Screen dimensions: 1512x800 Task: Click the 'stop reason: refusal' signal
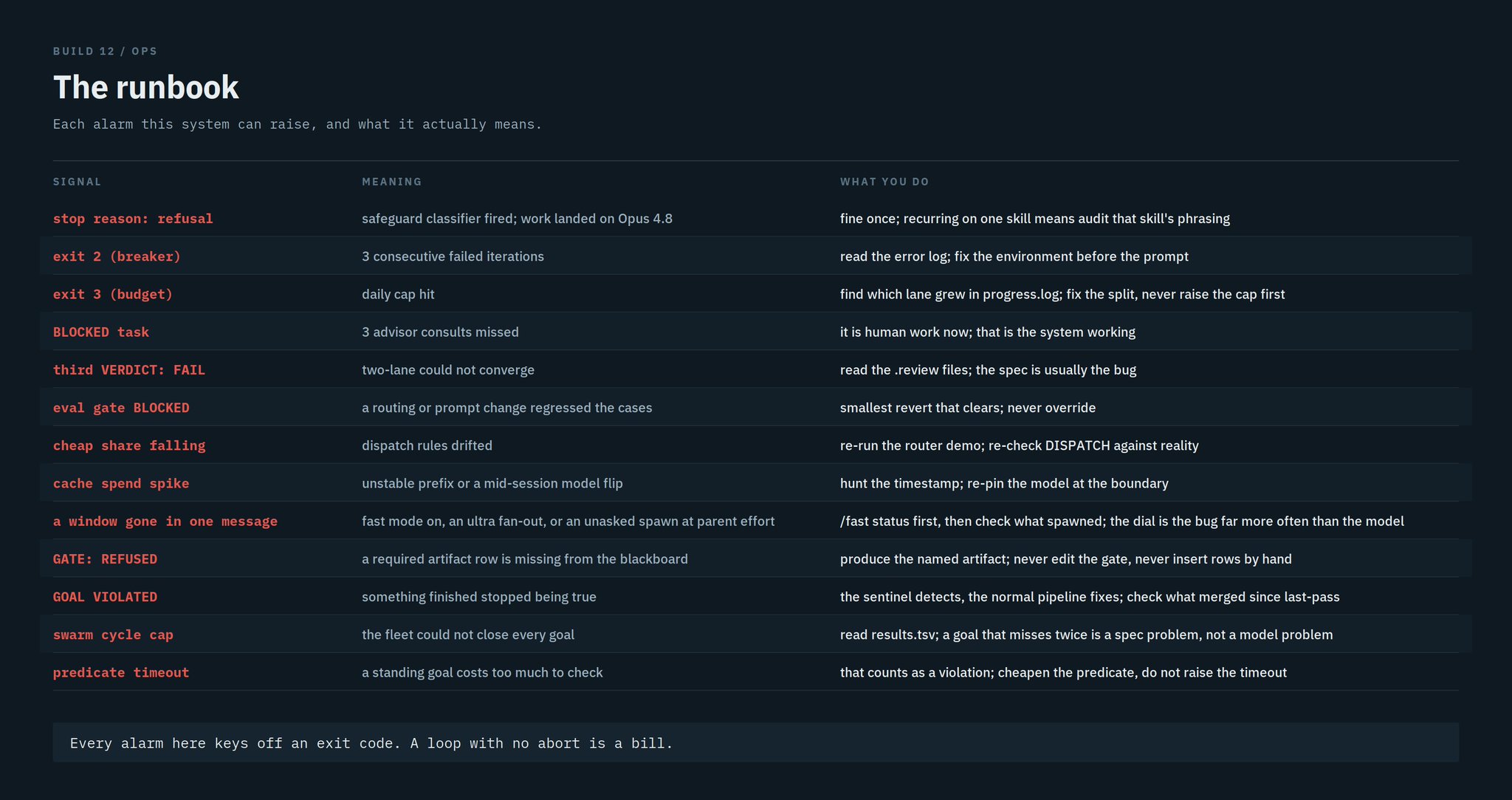pos(133,219)
